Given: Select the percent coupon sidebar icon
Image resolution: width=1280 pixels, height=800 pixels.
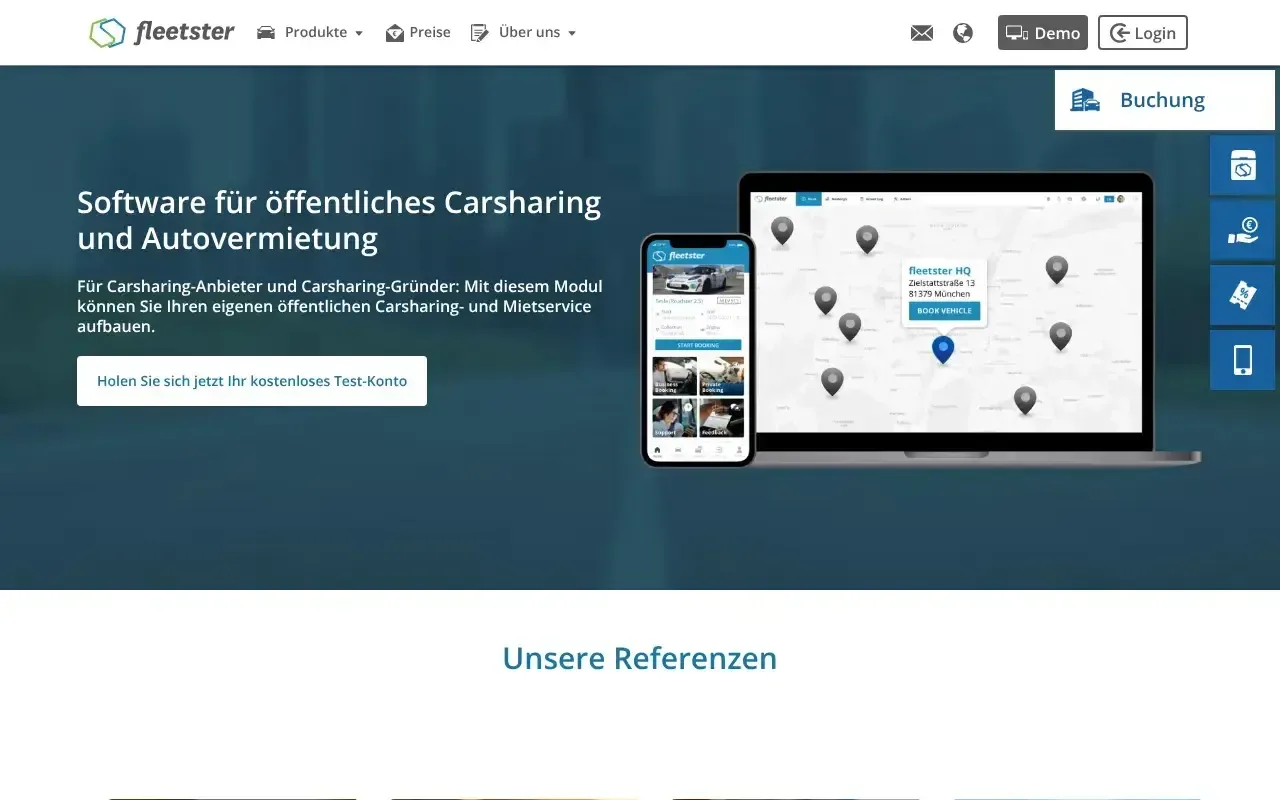Looking at the screenshot, I should (1242, 296).
